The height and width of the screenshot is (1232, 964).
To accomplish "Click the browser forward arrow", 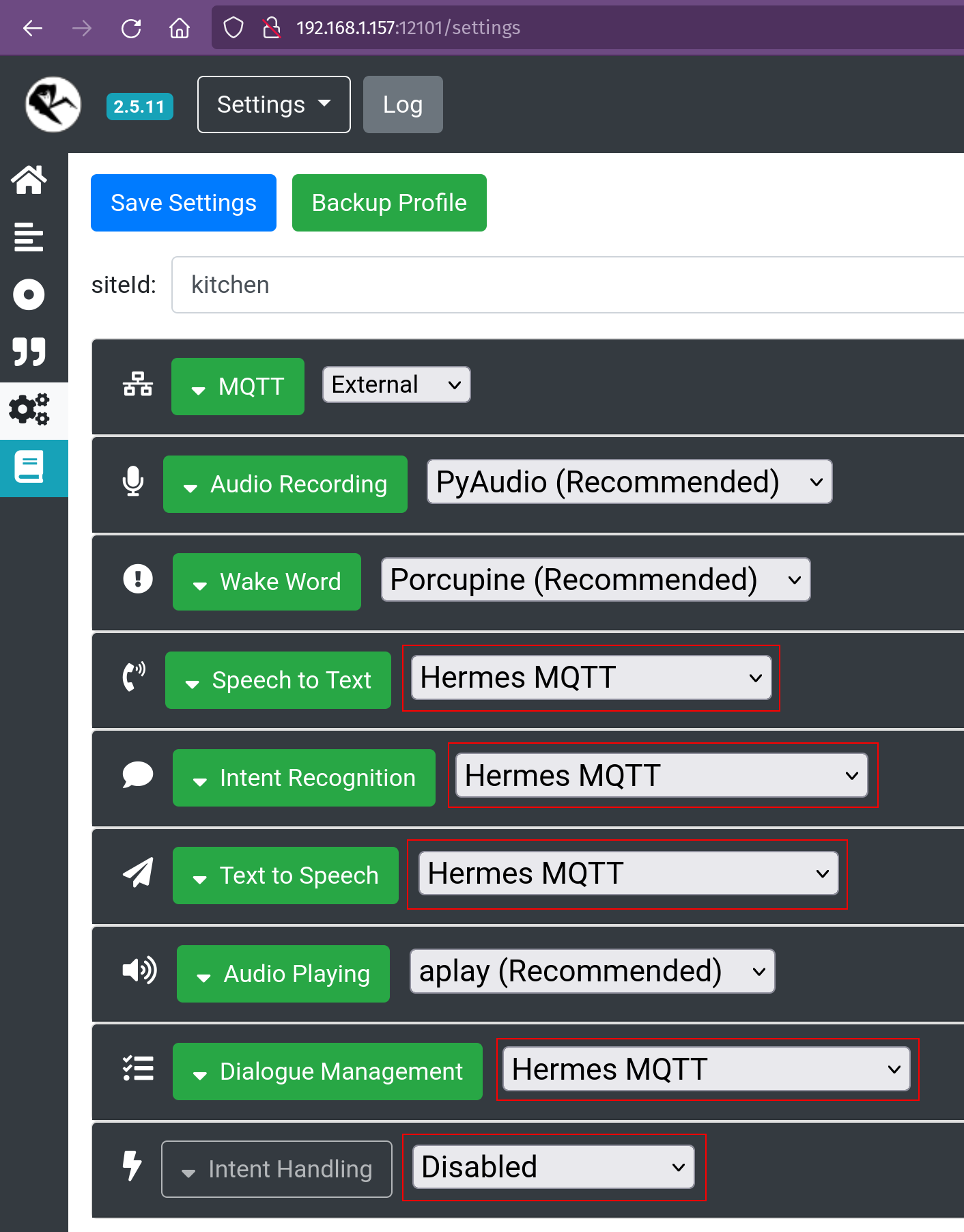I will click(x=82, y=28).
